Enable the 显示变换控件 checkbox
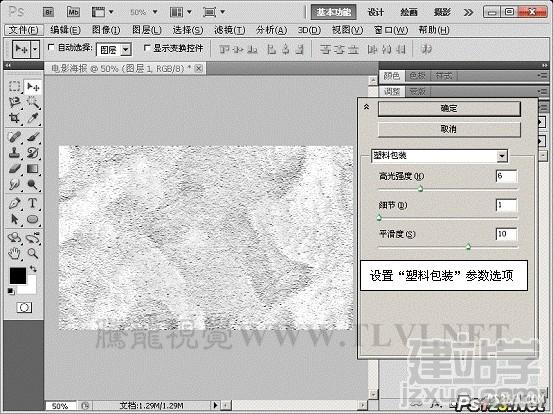The width and height of the screenshot is (553, 414). (x=147, y=47)
